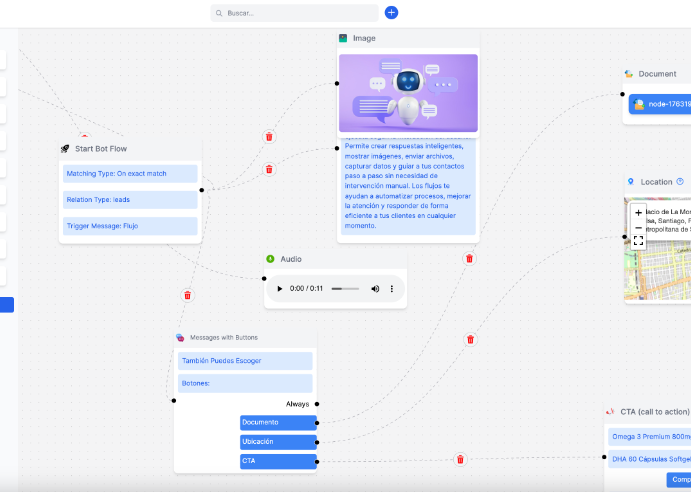
Task: Mute the audio player volume
Action: click(x=375, y=289)
